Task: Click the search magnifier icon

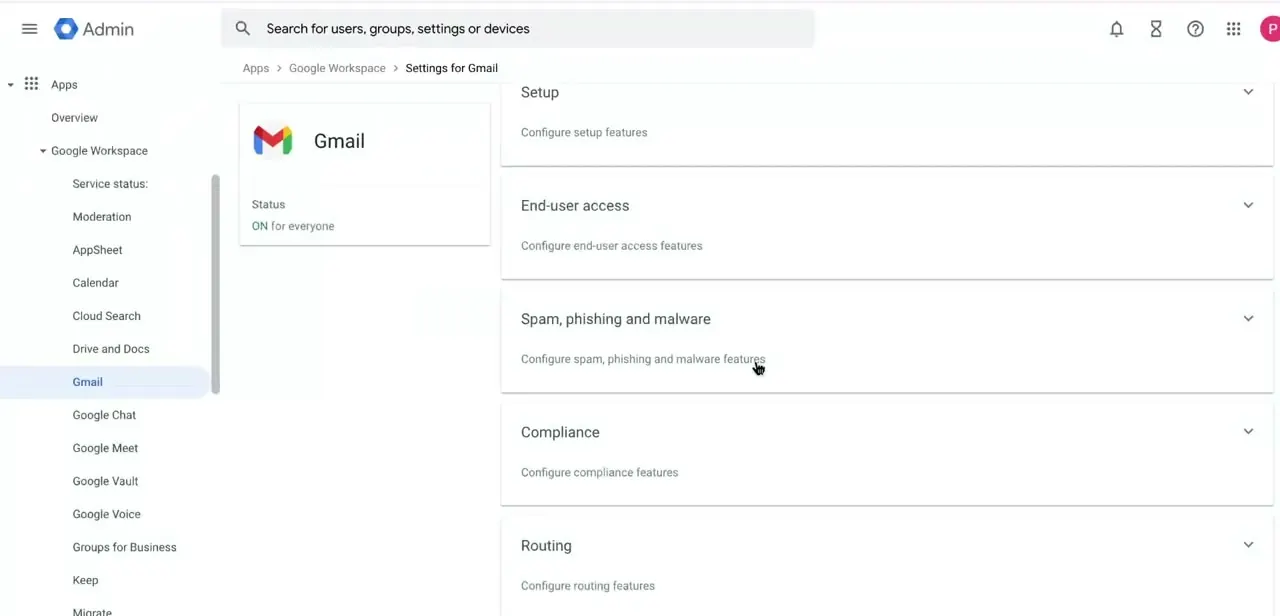Action: [x=242, y=29]
